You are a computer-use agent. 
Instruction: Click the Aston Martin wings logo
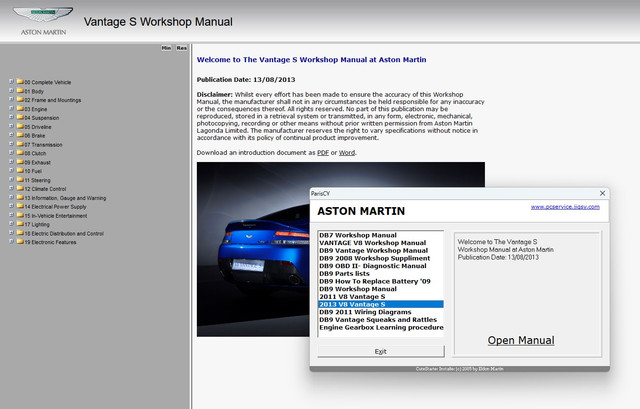tap(43, 16)
